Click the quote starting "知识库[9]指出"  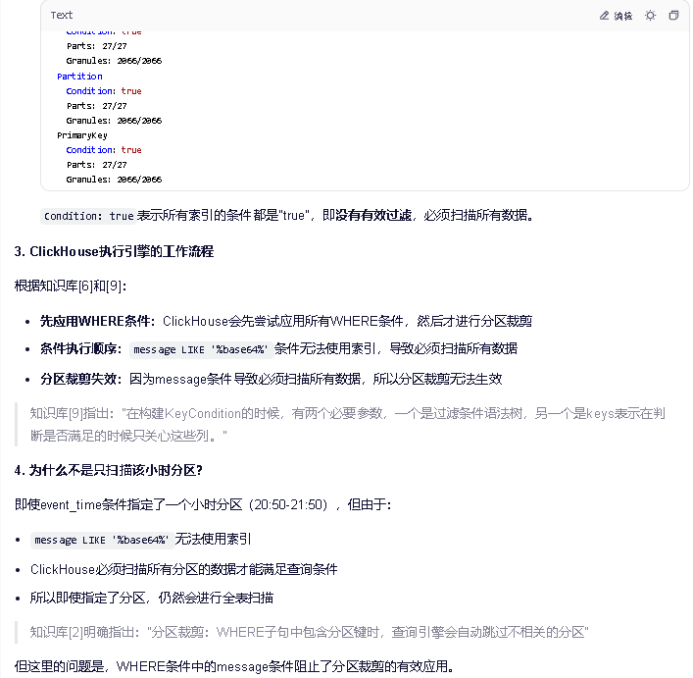[x=347, y=424]
